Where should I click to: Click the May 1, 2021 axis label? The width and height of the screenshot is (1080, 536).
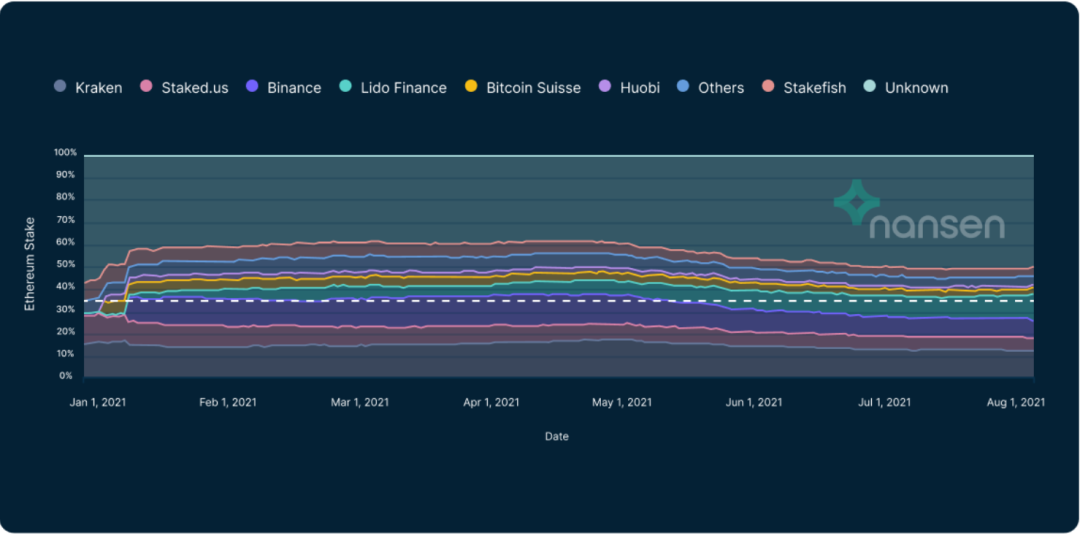(622, 402)
